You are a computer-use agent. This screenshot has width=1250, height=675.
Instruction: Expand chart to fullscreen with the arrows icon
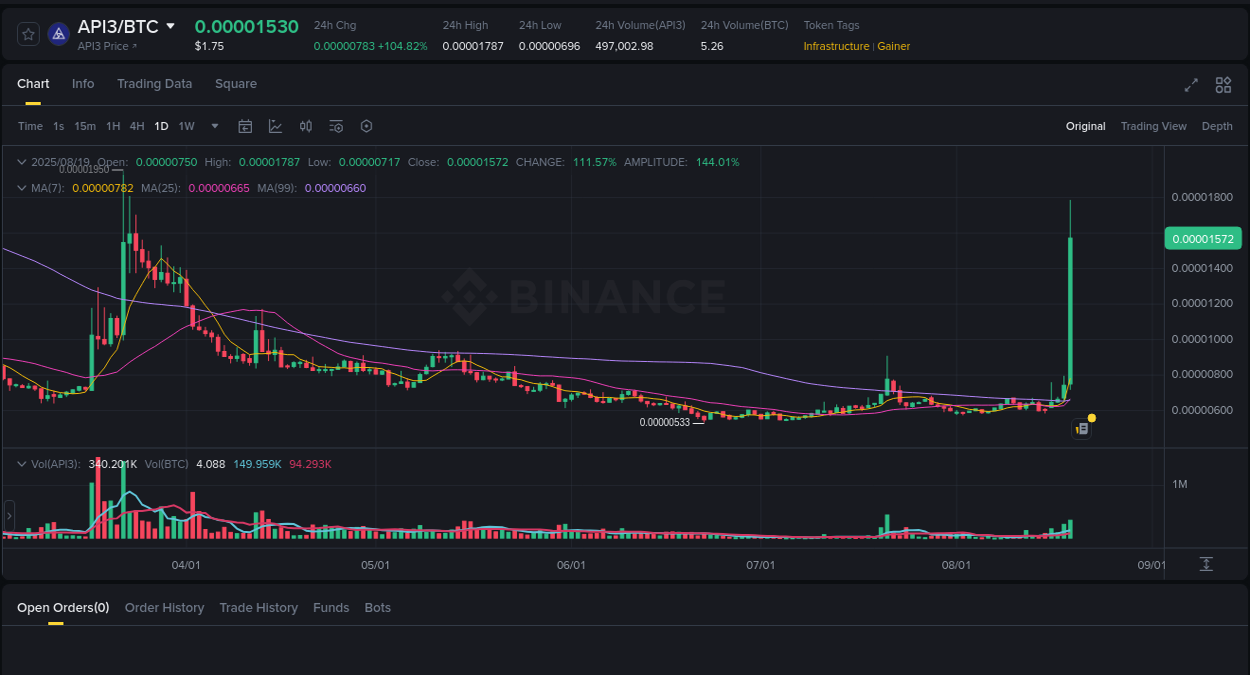[x=1191, y=85]
